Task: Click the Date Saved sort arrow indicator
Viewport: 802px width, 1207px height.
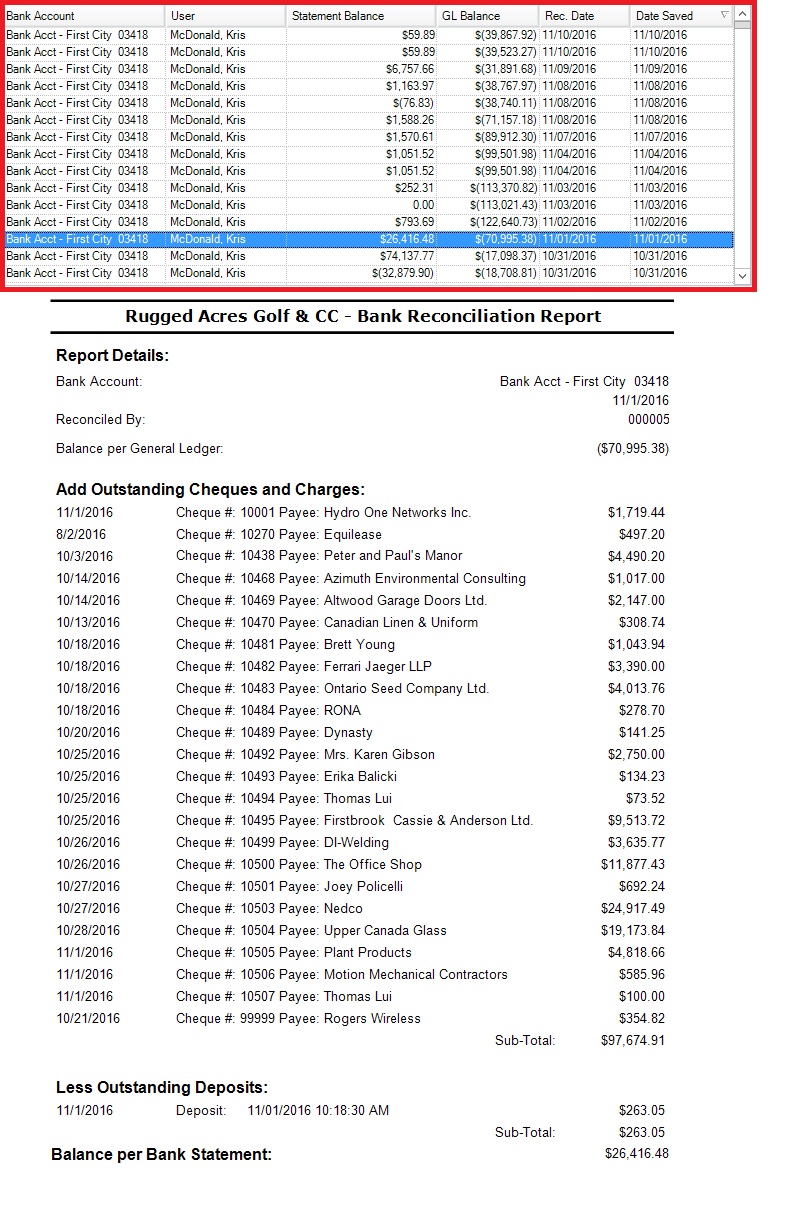Action: pos(724,16)
